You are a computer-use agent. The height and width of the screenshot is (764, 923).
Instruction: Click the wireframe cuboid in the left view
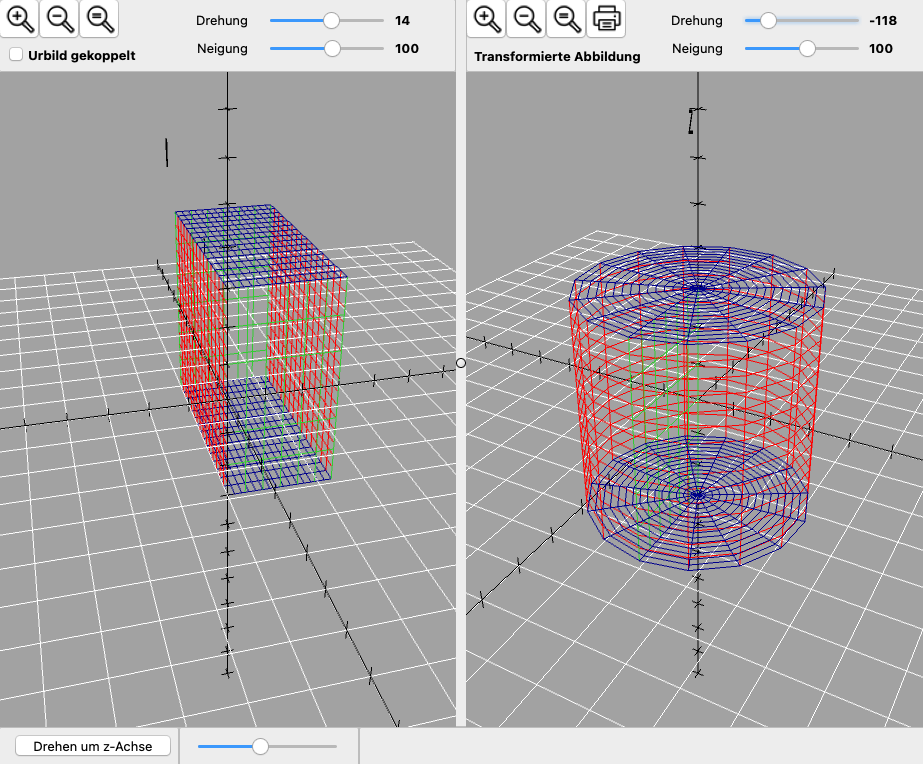260,350
